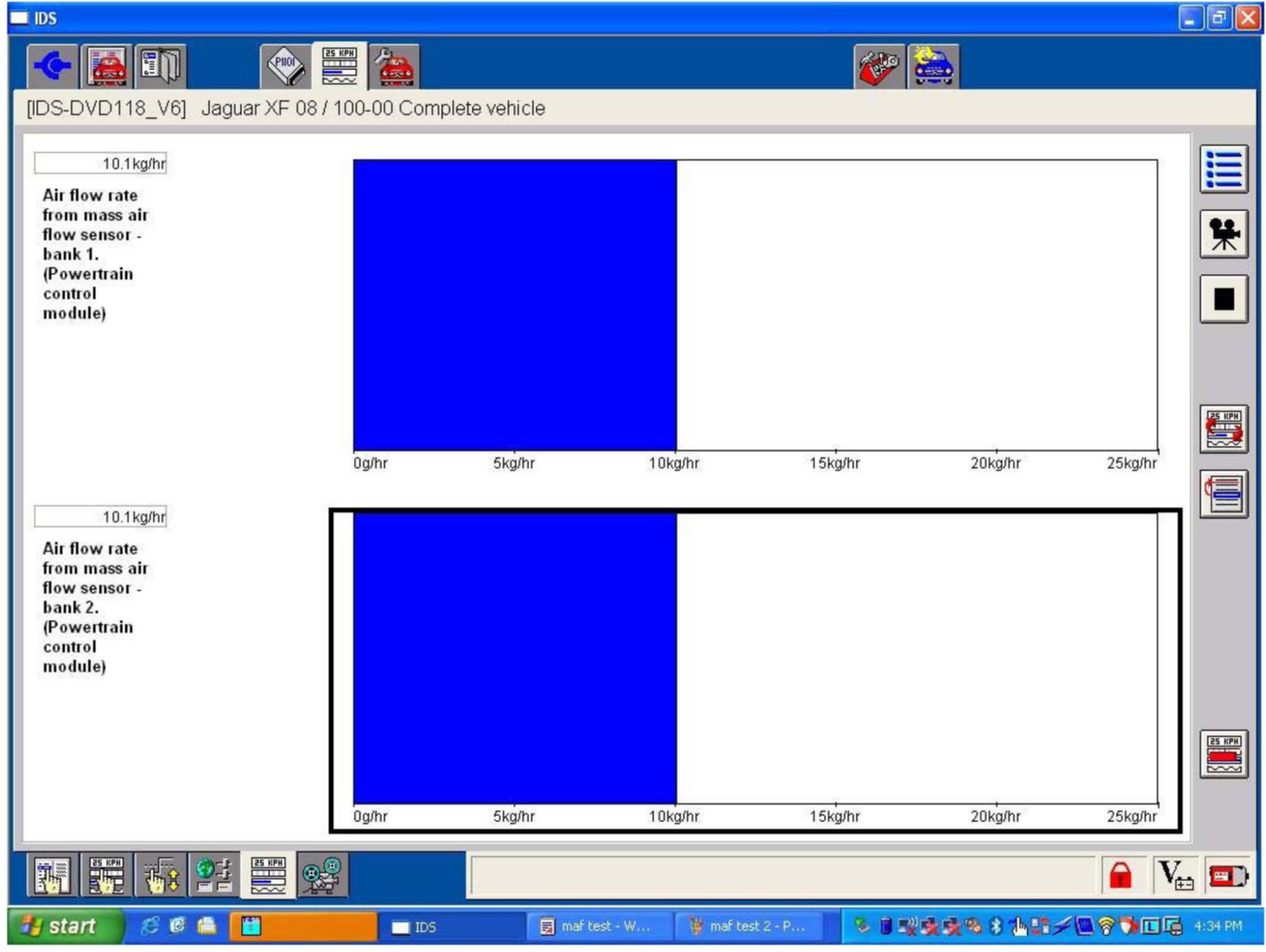Viewport: 1266px width, 952px height.
Task: Start recording with the movie camera icon
Action: pos(1224,234)
